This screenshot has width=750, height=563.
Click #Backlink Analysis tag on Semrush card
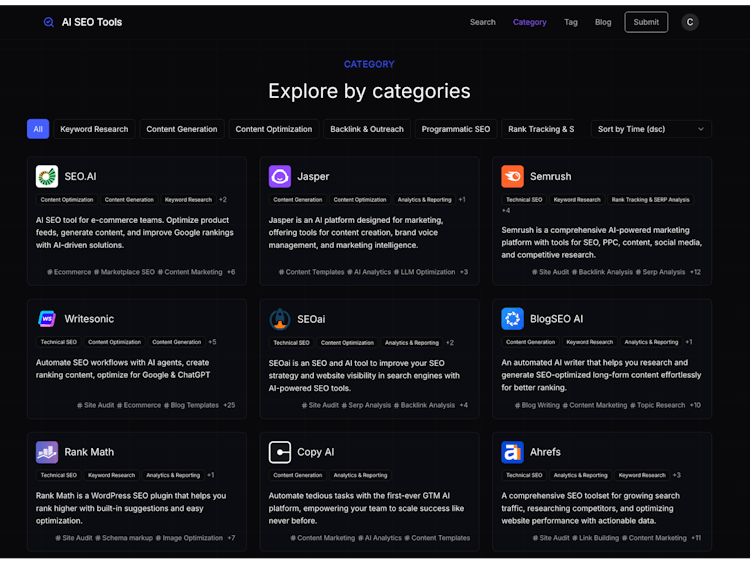coord(602,272)
